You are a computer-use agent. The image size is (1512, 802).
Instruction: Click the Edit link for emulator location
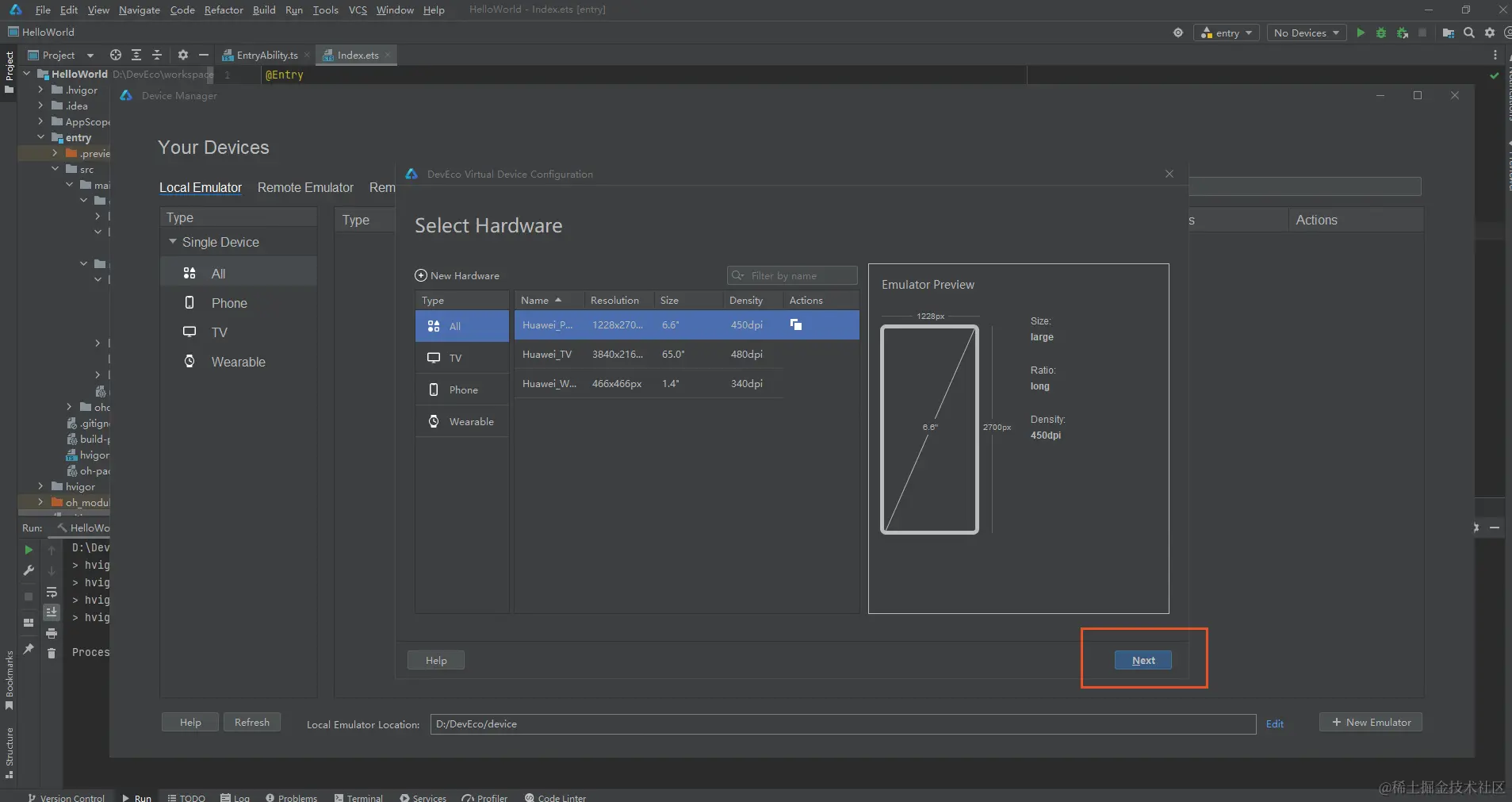click(x=1274, y=723)
